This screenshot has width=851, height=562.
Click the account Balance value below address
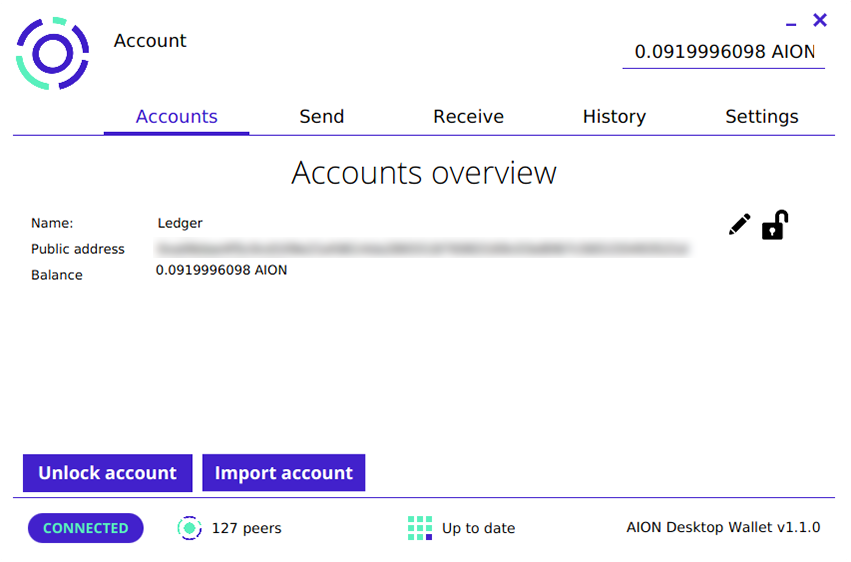(x=221, y=270)
